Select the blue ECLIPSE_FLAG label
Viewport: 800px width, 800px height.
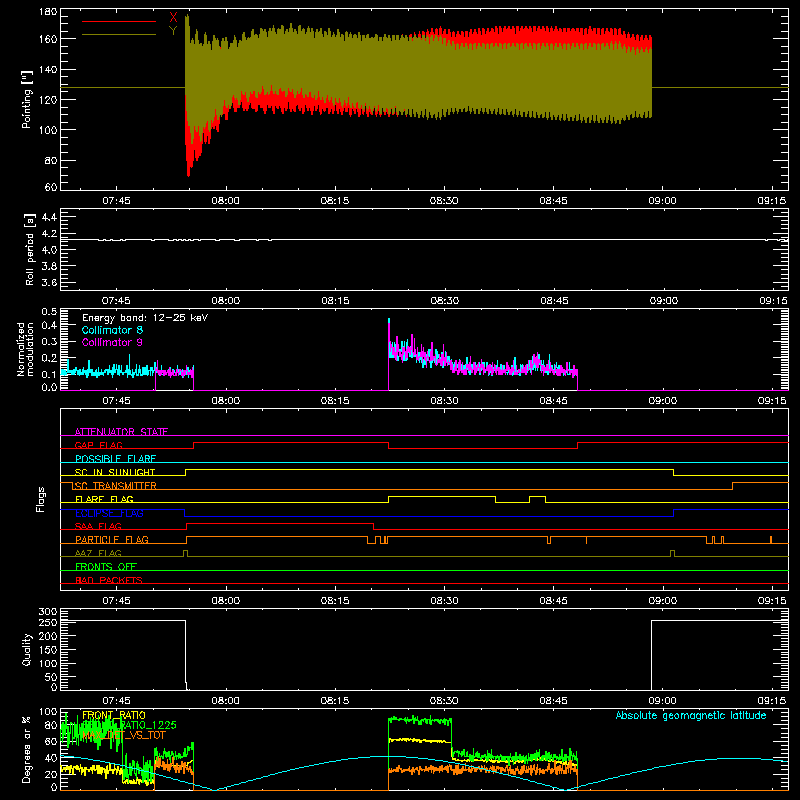(109, 513)
